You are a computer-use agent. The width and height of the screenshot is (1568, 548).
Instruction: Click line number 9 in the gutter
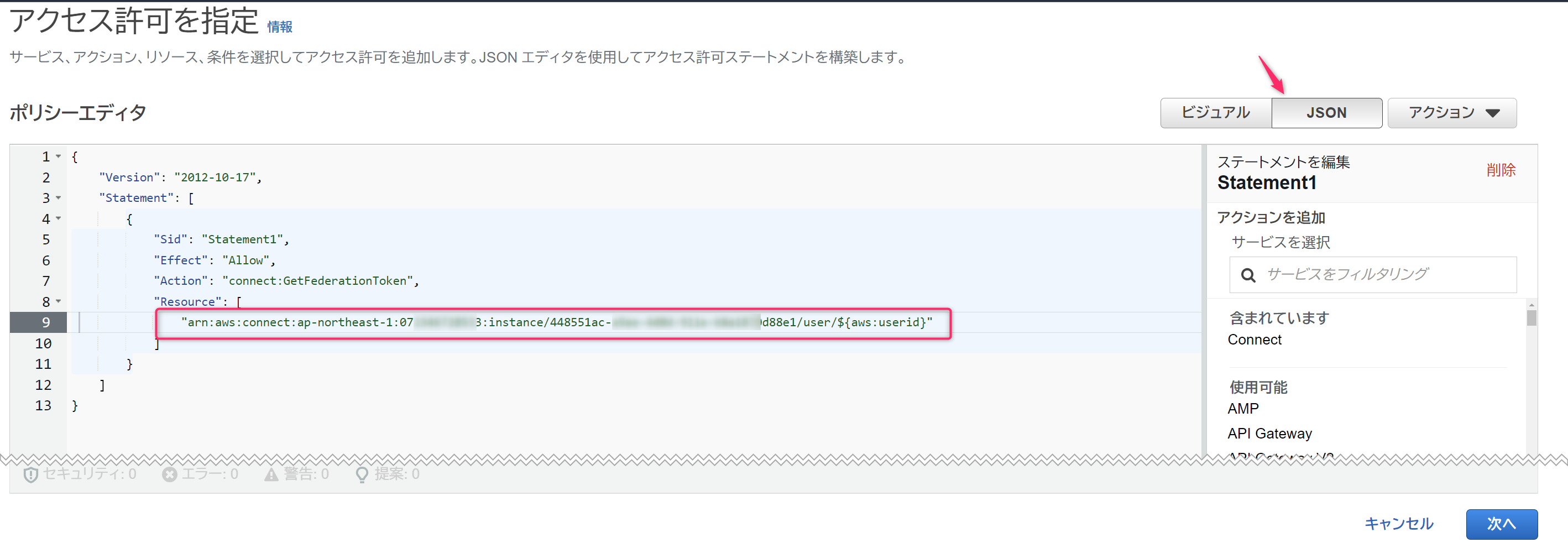click(46, 322)
